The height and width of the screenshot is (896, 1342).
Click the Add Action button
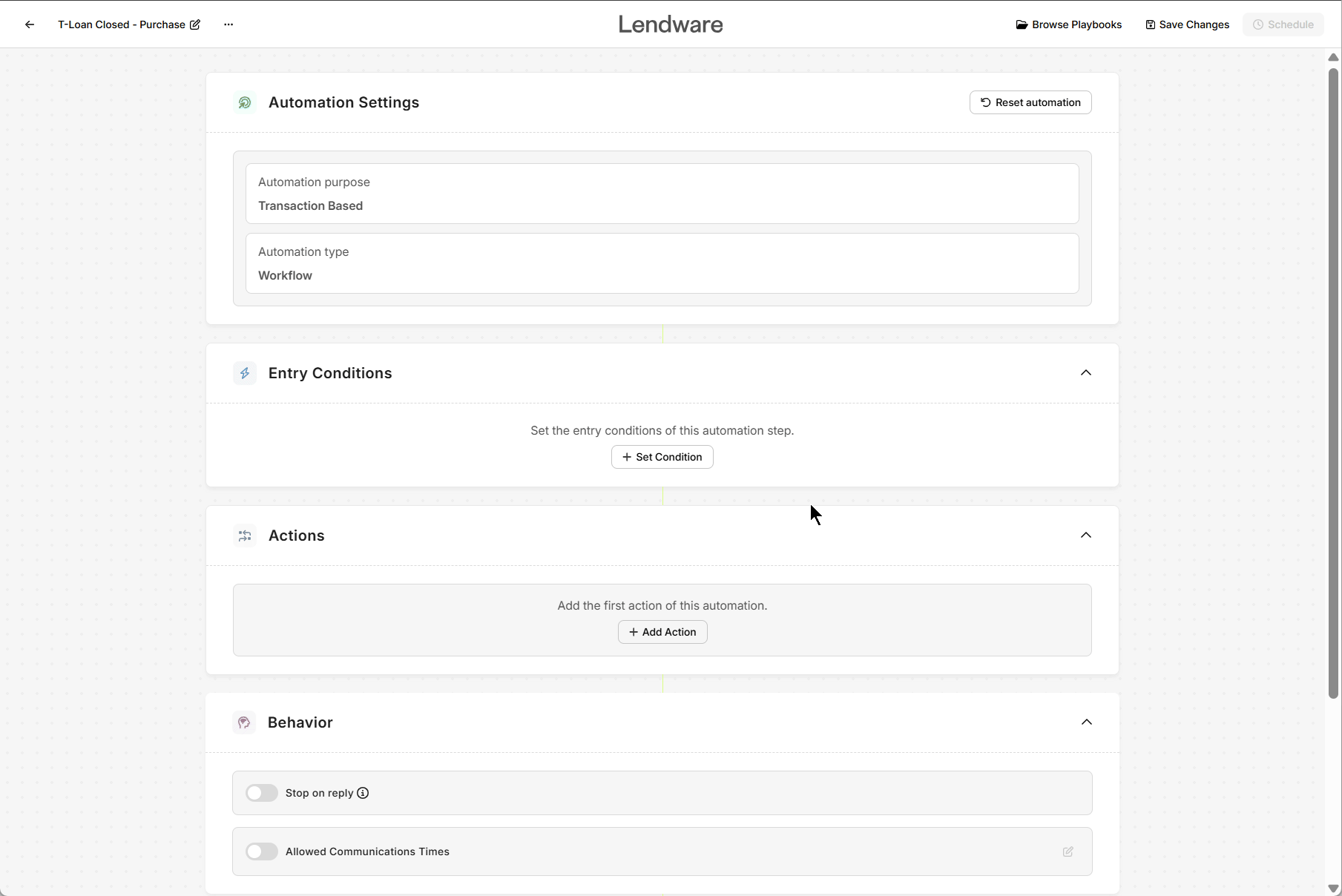click(x=662, y=631)
